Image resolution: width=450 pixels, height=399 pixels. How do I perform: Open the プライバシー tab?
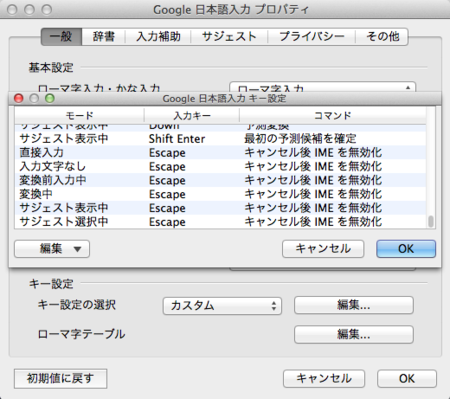point(312,36)
